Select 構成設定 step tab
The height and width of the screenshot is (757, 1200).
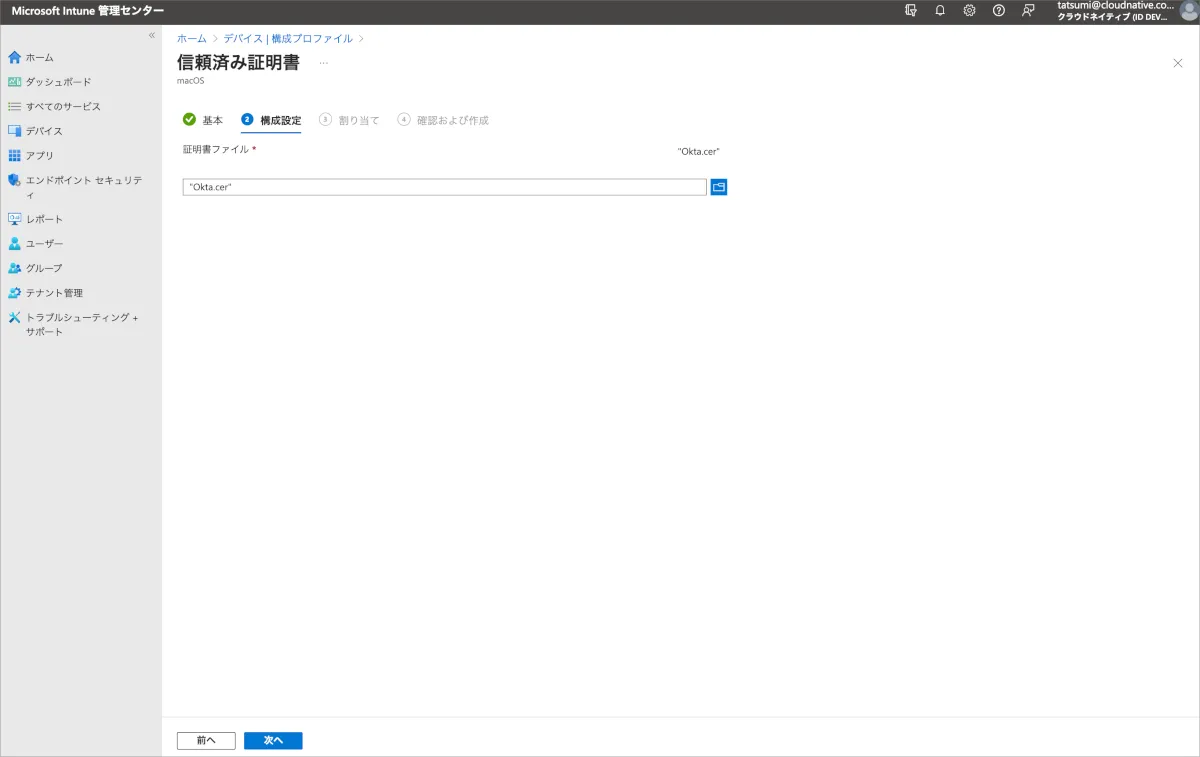point(271,120)
